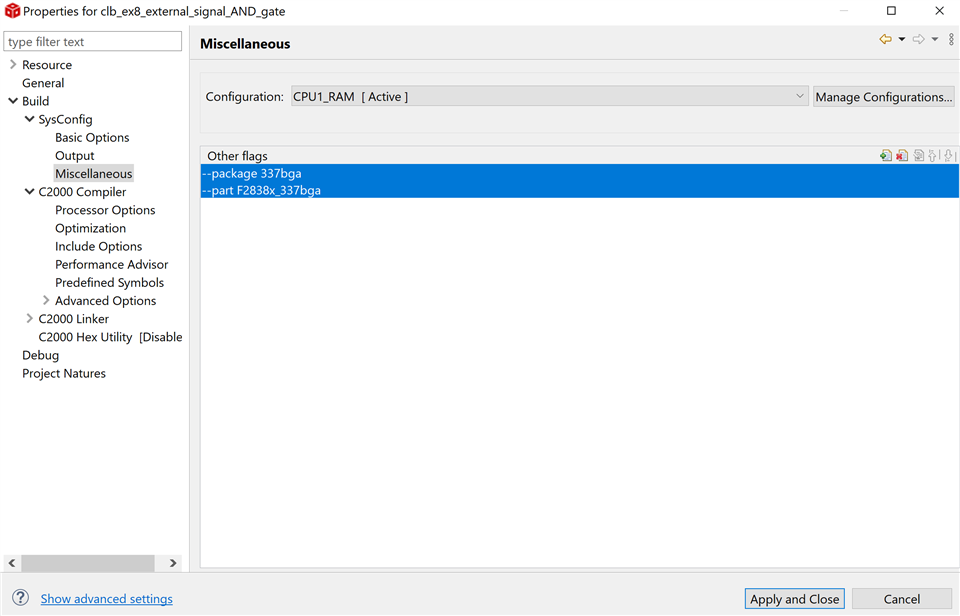Open Manage Configurations dialog

pyautogui.click(x=884, y=96)
